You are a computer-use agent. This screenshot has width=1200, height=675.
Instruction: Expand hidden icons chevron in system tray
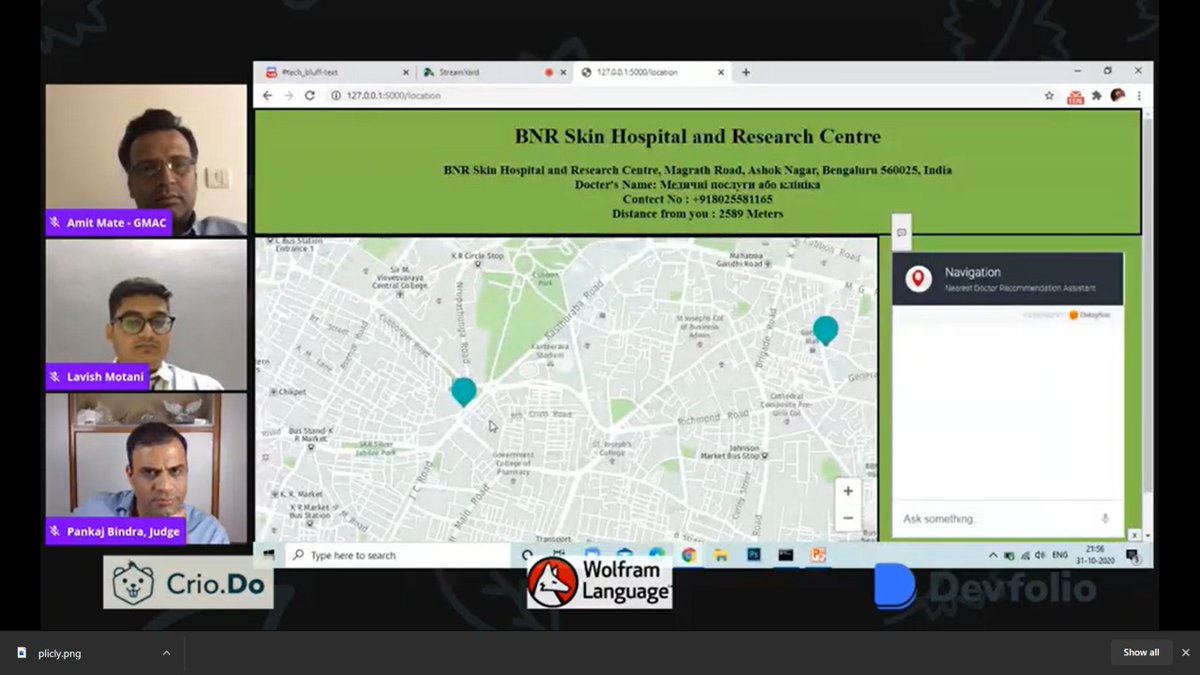tap(993, 553)
